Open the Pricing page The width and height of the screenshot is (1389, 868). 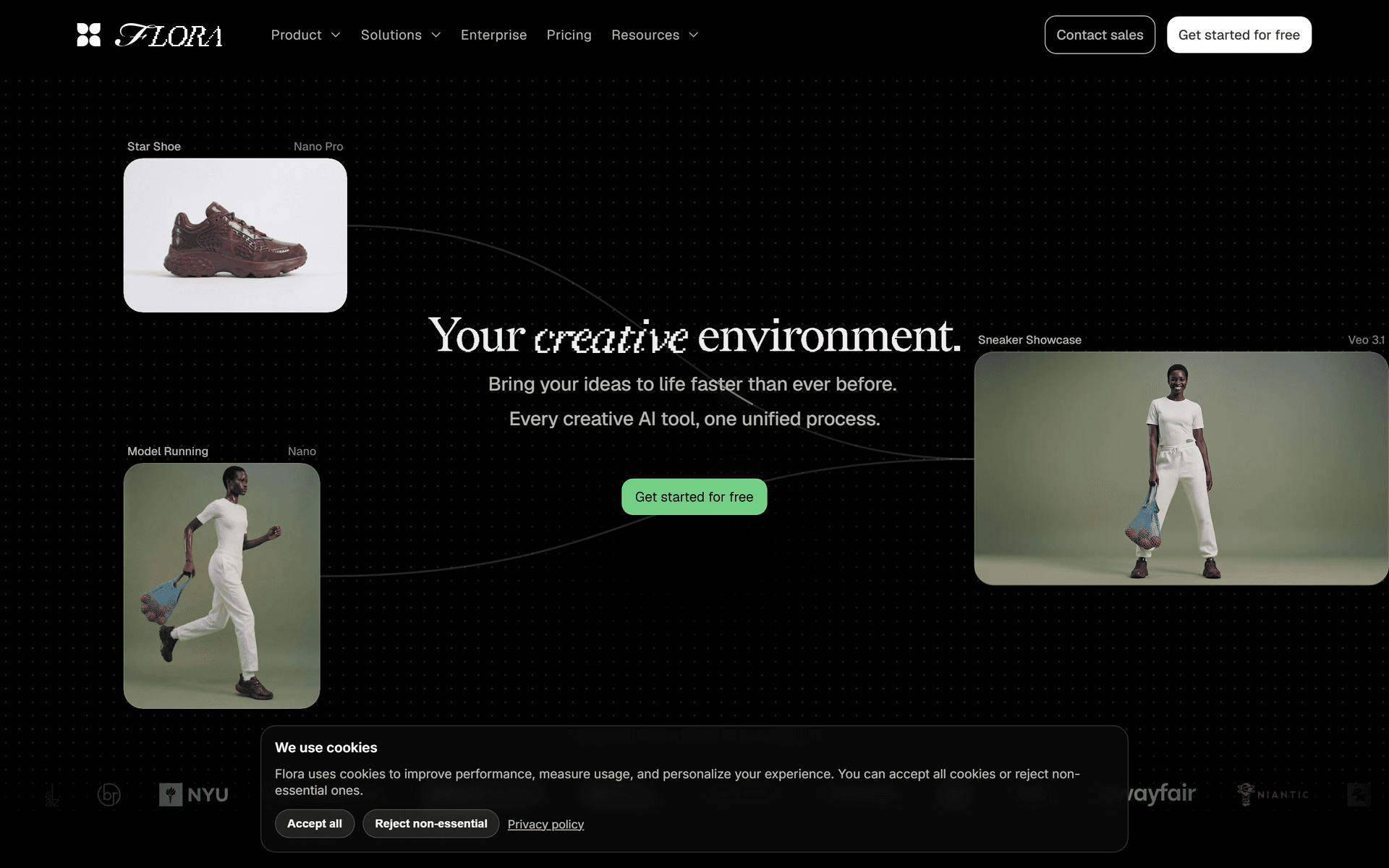click(x=569, y=35)
